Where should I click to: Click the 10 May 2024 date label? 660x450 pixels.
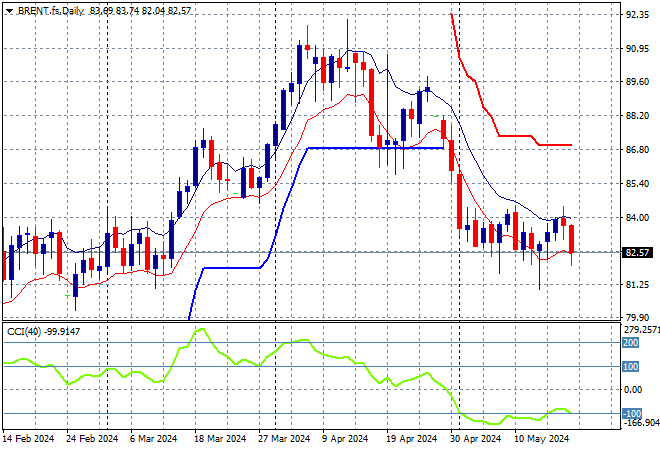point(541,439)
